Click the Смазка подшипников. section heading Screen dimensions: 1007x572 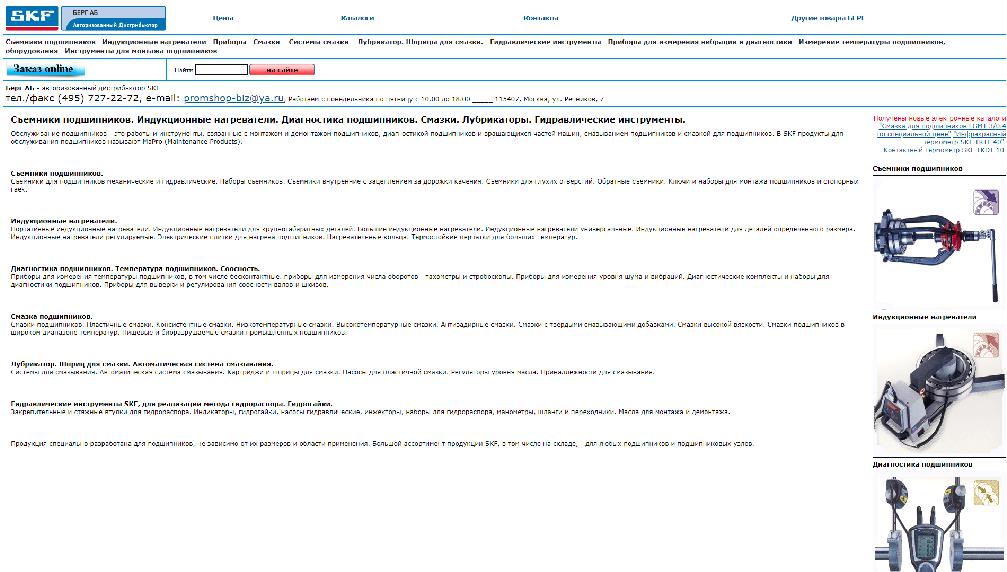click(x=51, y=316)
